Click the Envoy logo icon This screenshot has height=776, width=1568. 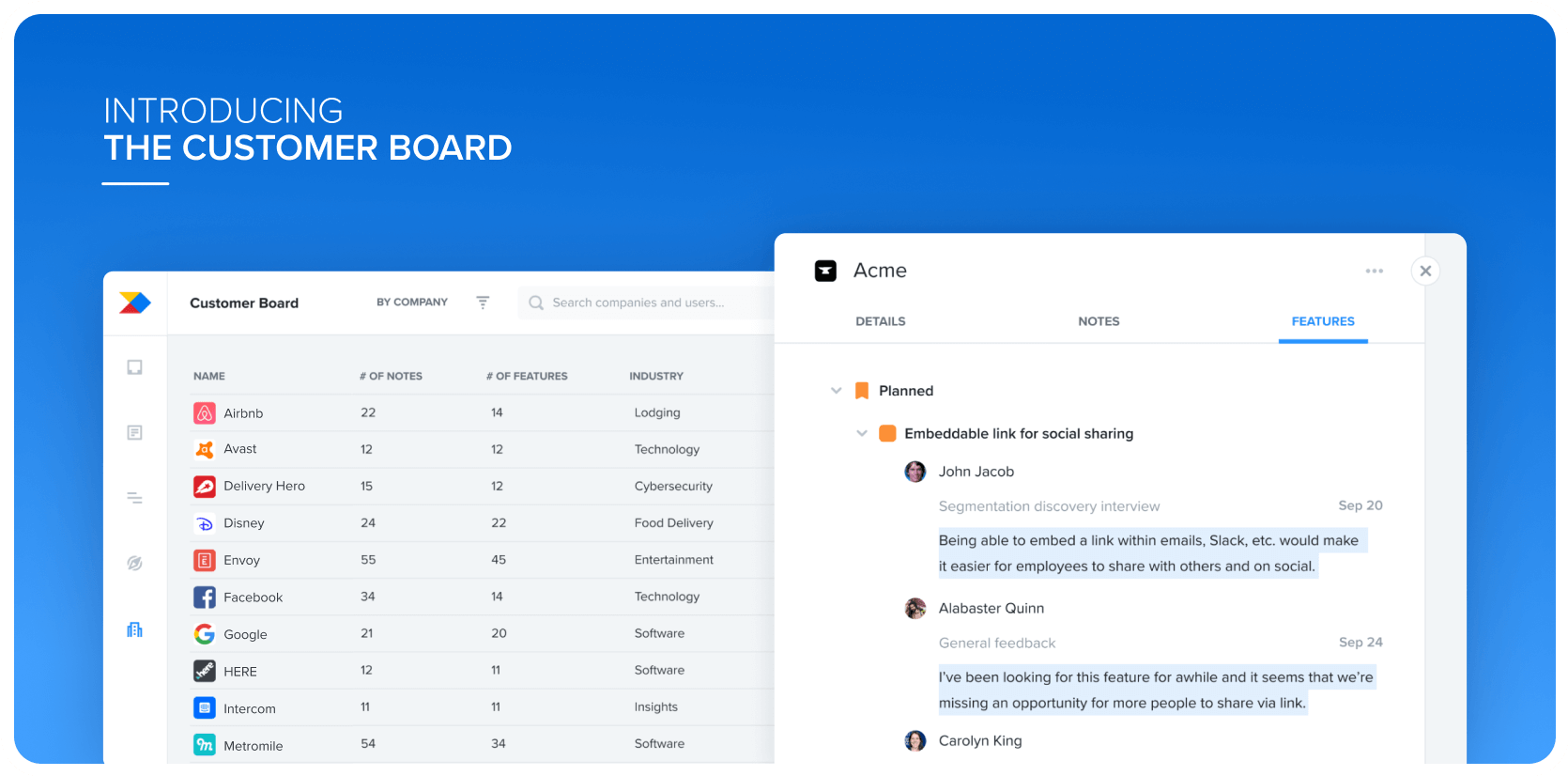pyautogui.click(x=205, y=561)
